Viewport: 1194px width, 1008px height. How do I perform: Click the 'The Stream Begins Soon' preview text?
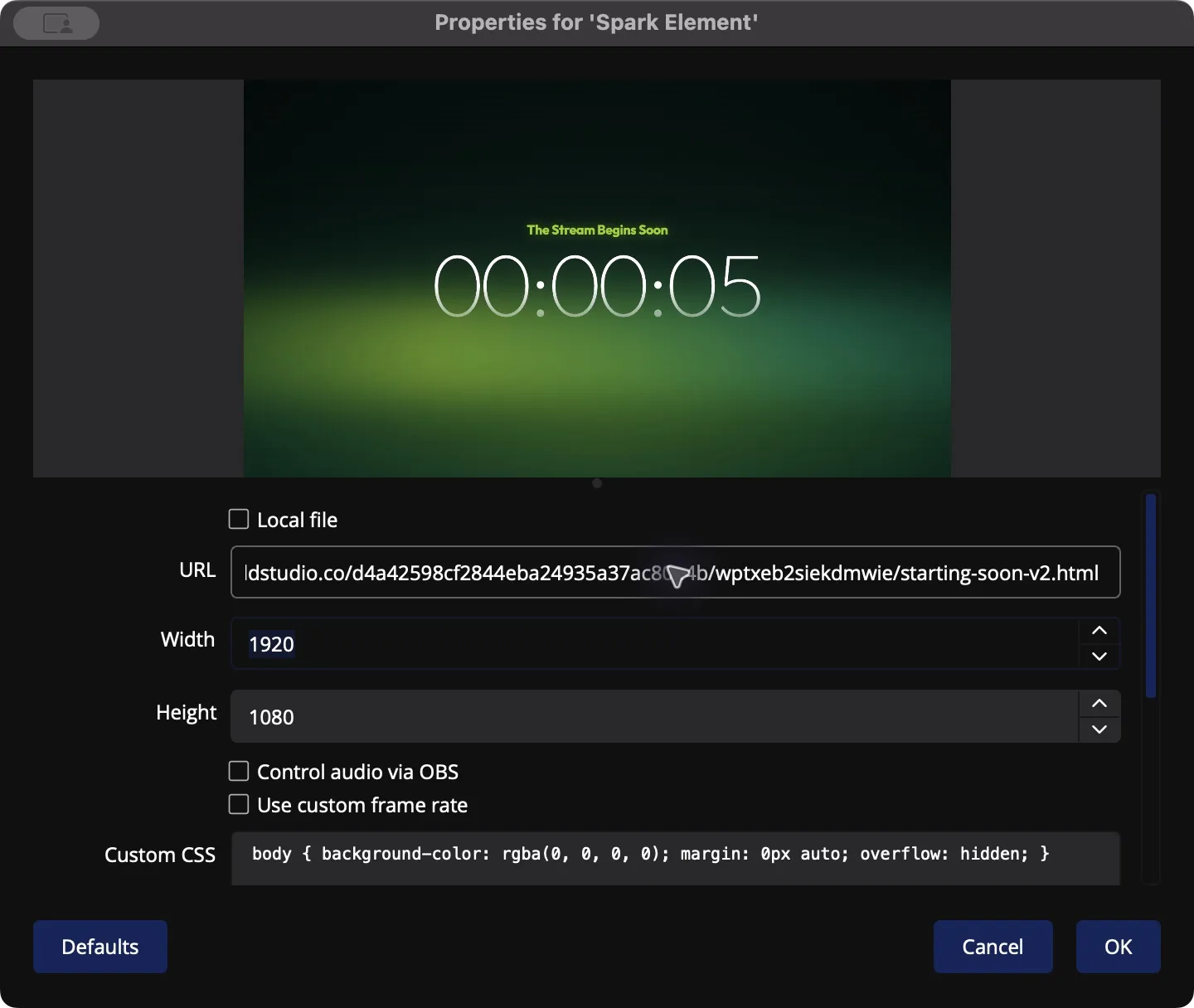[x=597, y=230]
